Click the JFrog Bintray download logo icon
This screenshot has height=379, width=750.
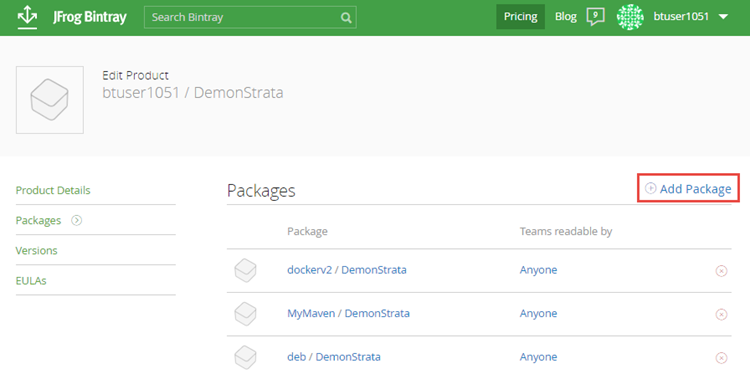click(x=27, y=17)
